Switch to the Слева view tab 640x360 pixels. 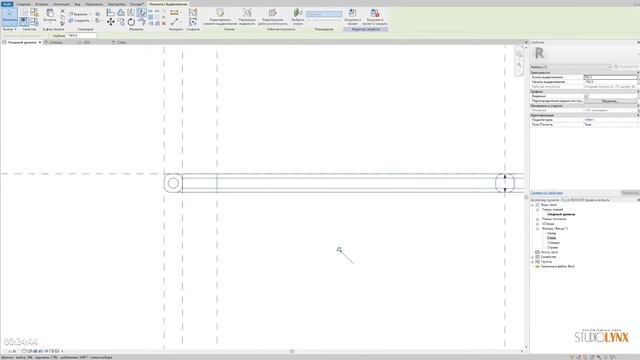tap(122, 42)
